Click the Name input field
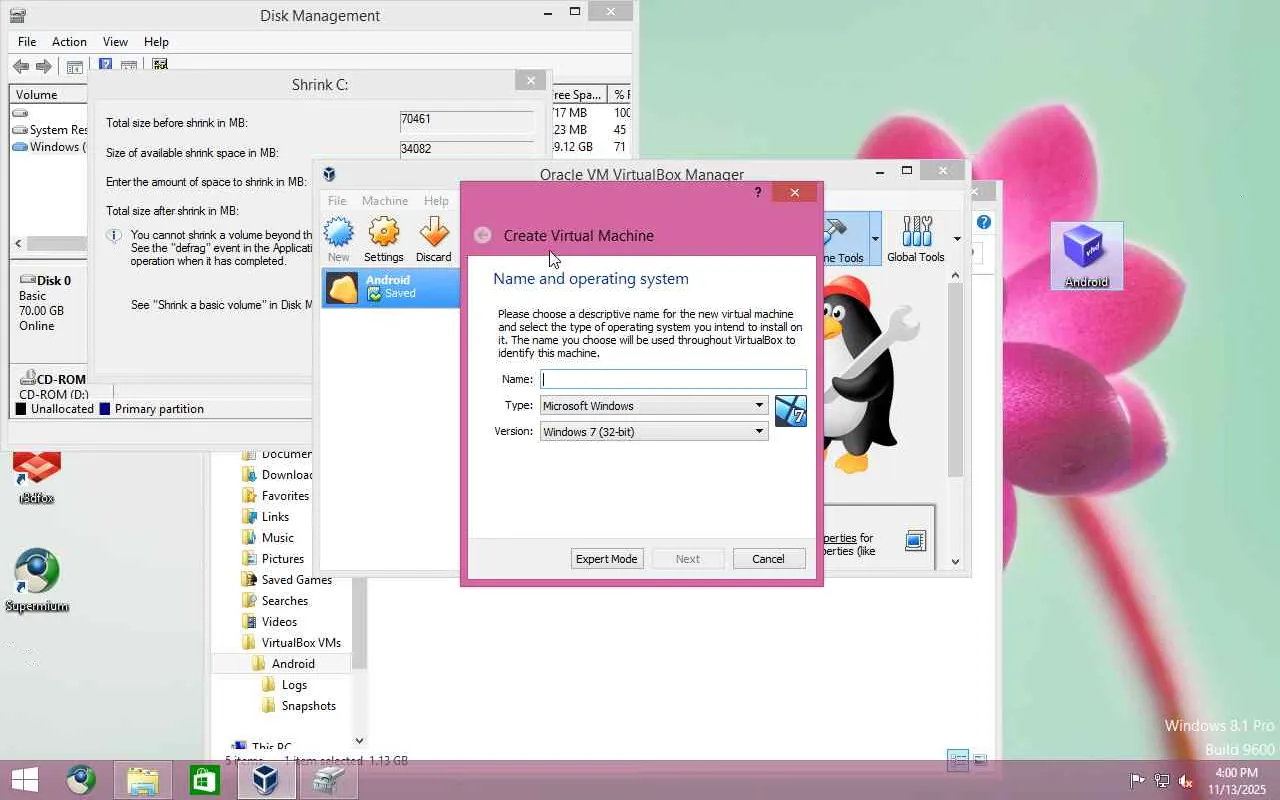Image resolution: width=1280 pixels, height=800 pixels. [673, 379]
